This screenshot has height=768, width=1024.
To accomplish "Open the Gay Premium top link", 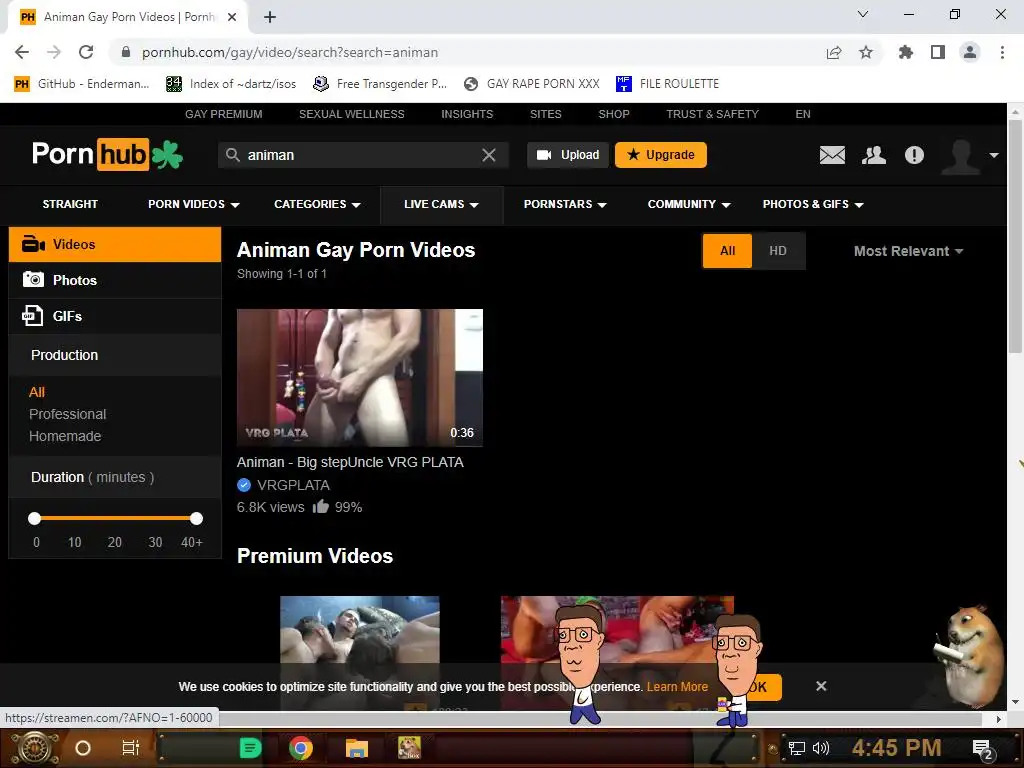I will pos(223,114).
